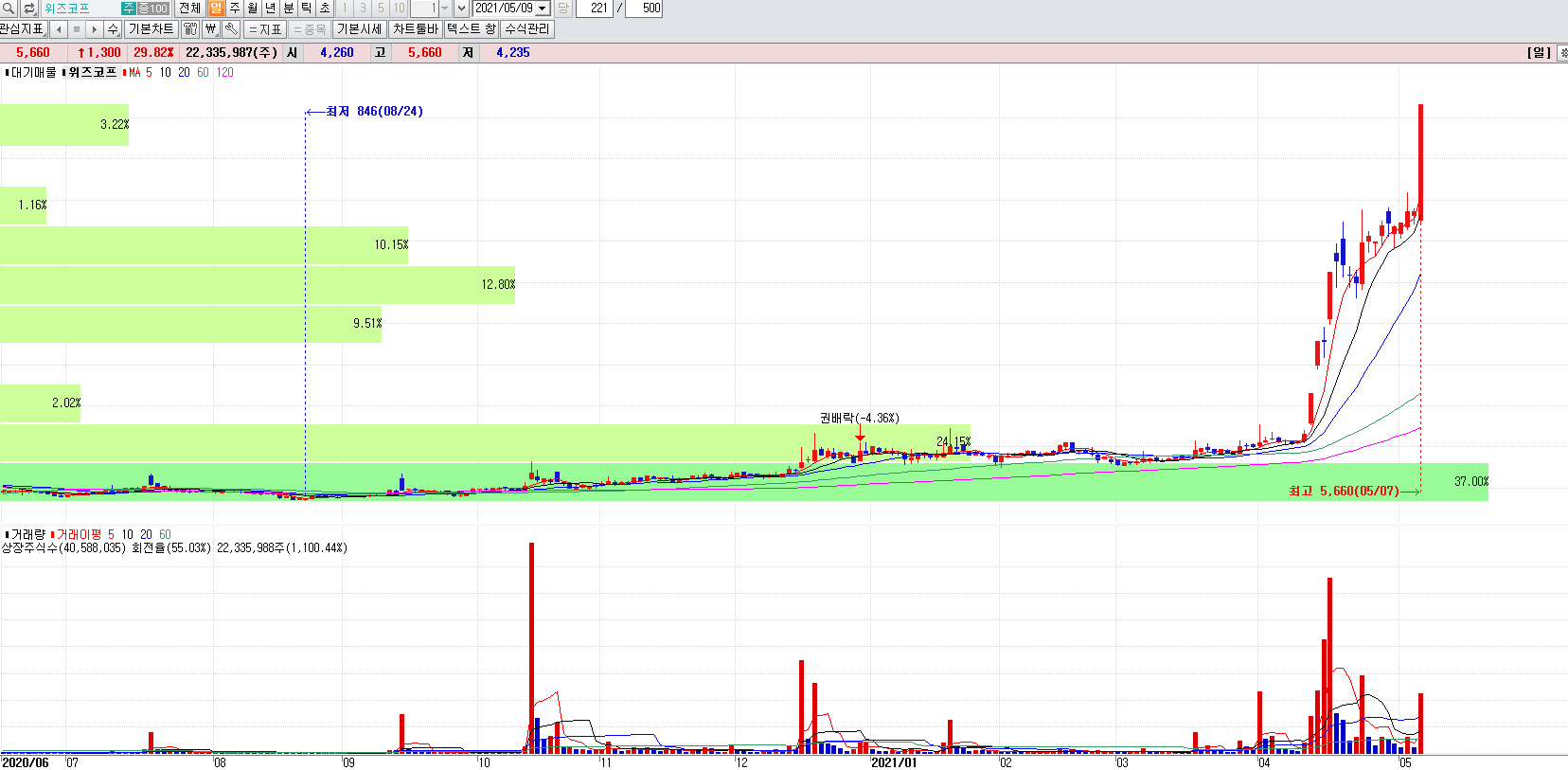Screen dimensions: 1568x770
Task: Click MA 120 magenta legend value
Action: coord(224,72)
